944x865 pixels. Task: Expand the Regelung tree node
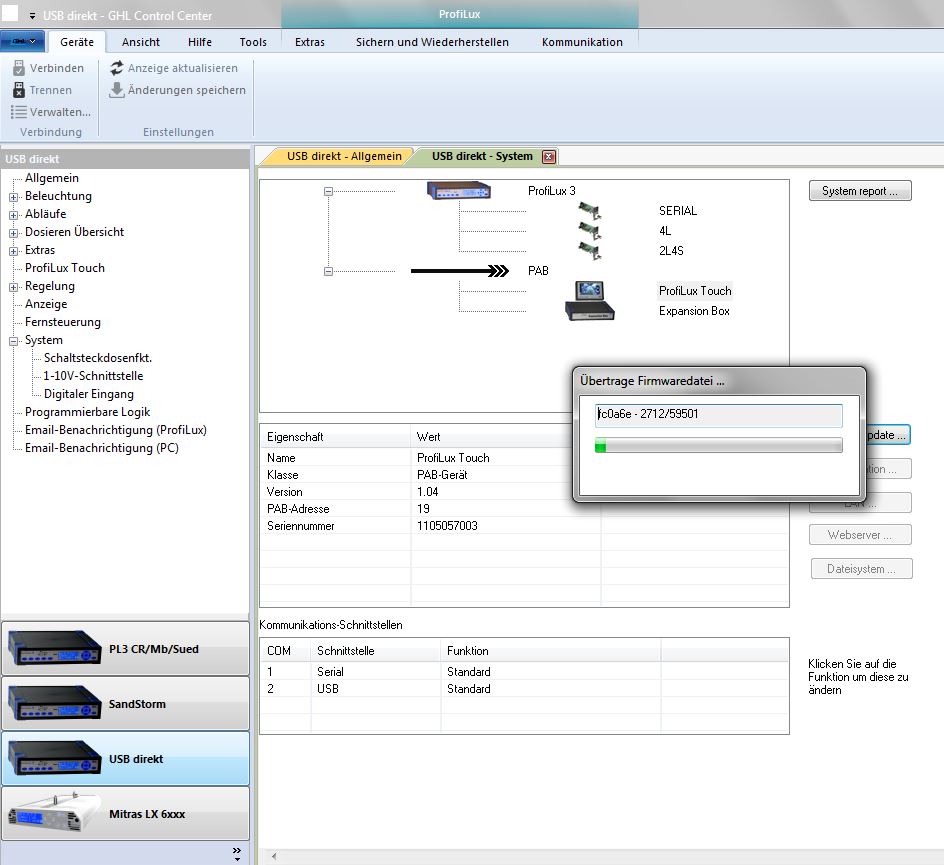(x=14, y=287)
